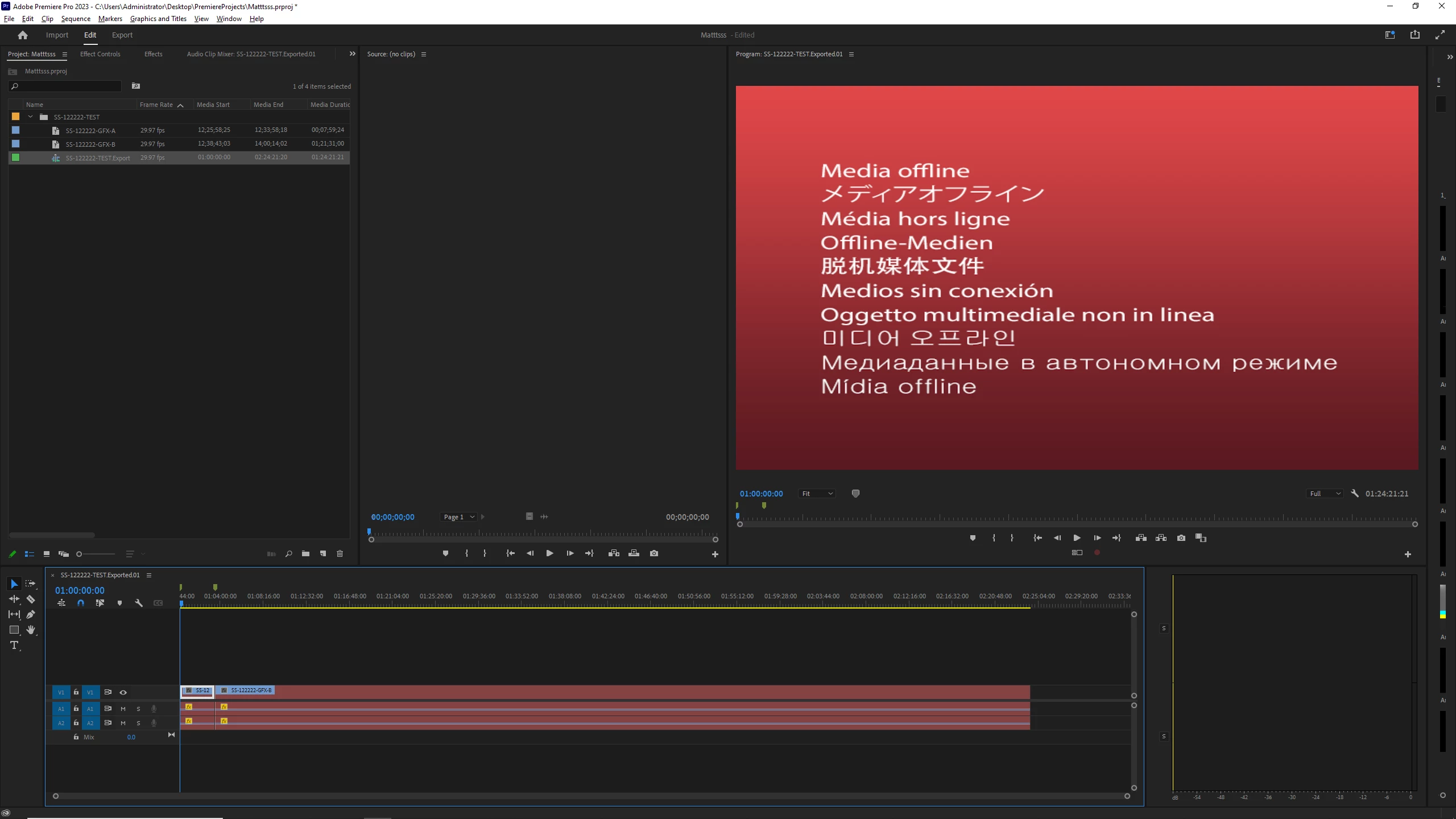Click the Home icon
This screenshot has height=819, width=1456.
tap(23, 35)
